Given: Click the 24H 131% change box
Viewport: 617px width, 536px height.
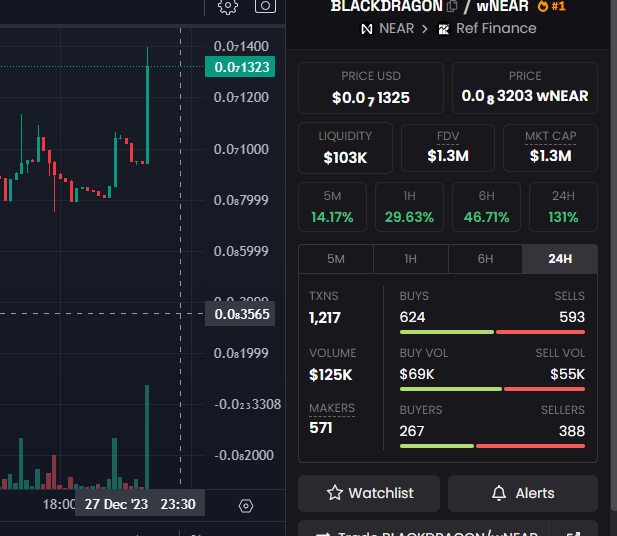Looking at the screenshot, I should click(563, 207).
